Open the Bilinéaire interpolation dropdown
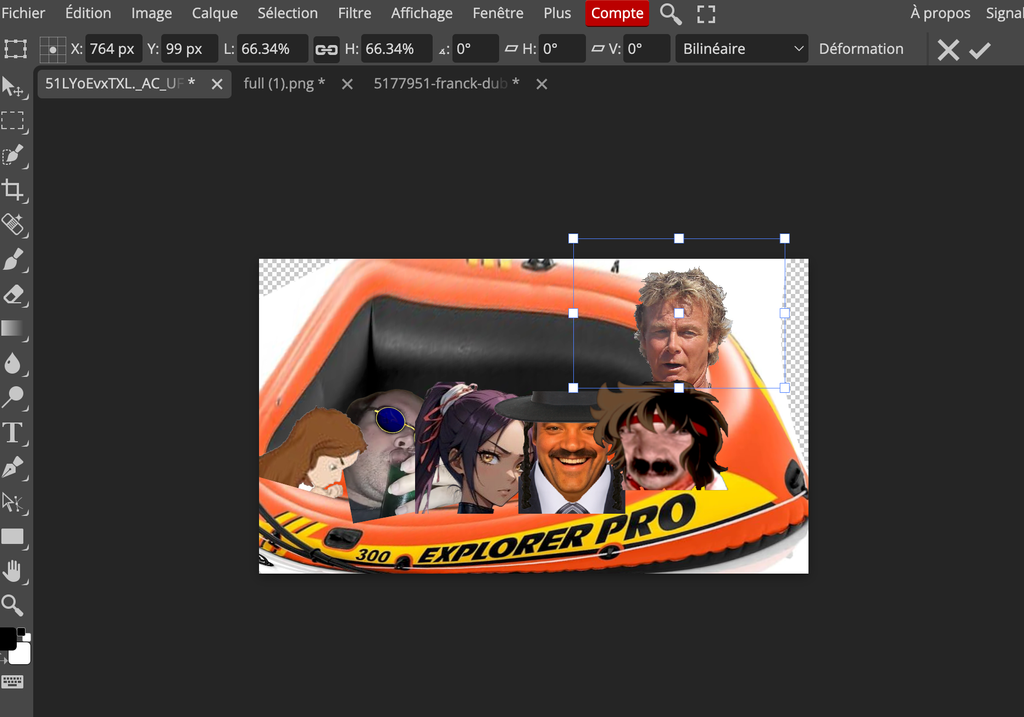Viewport: 1024px width, 717px height. point(742,49)
